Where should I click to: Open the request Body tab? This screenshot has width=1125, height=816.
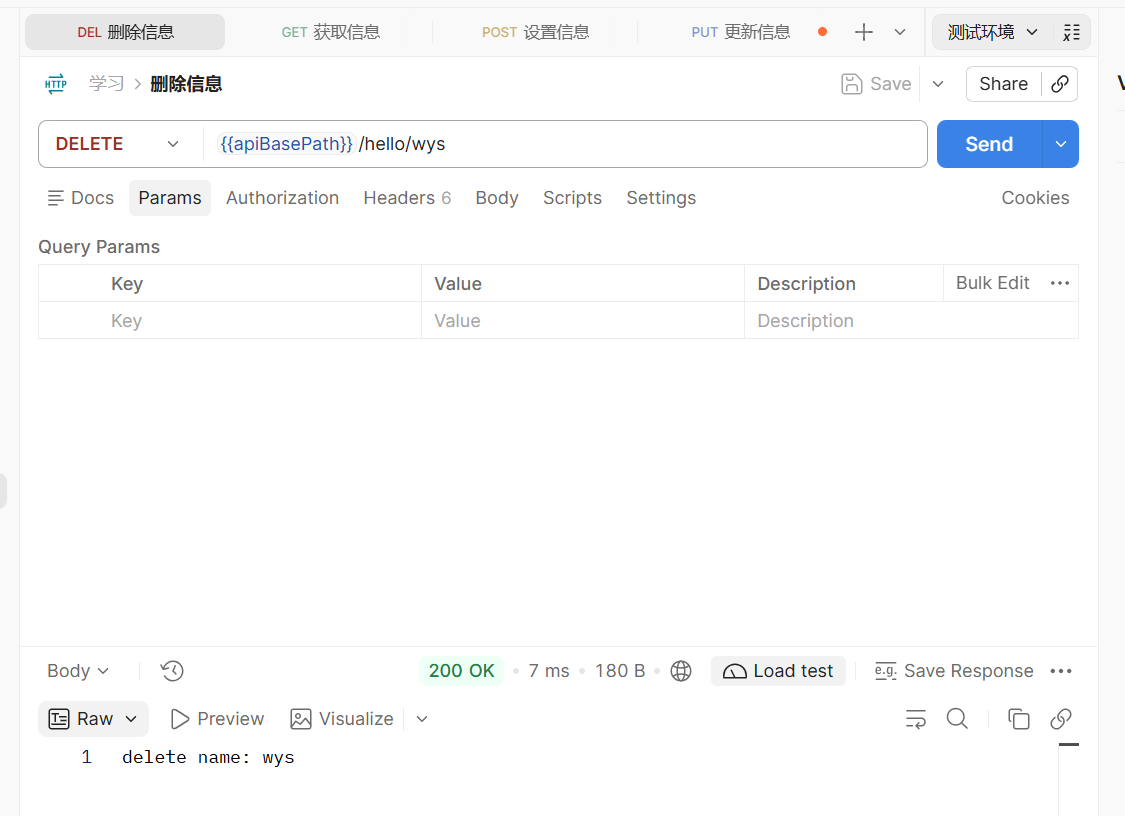[x=496, y=198]
